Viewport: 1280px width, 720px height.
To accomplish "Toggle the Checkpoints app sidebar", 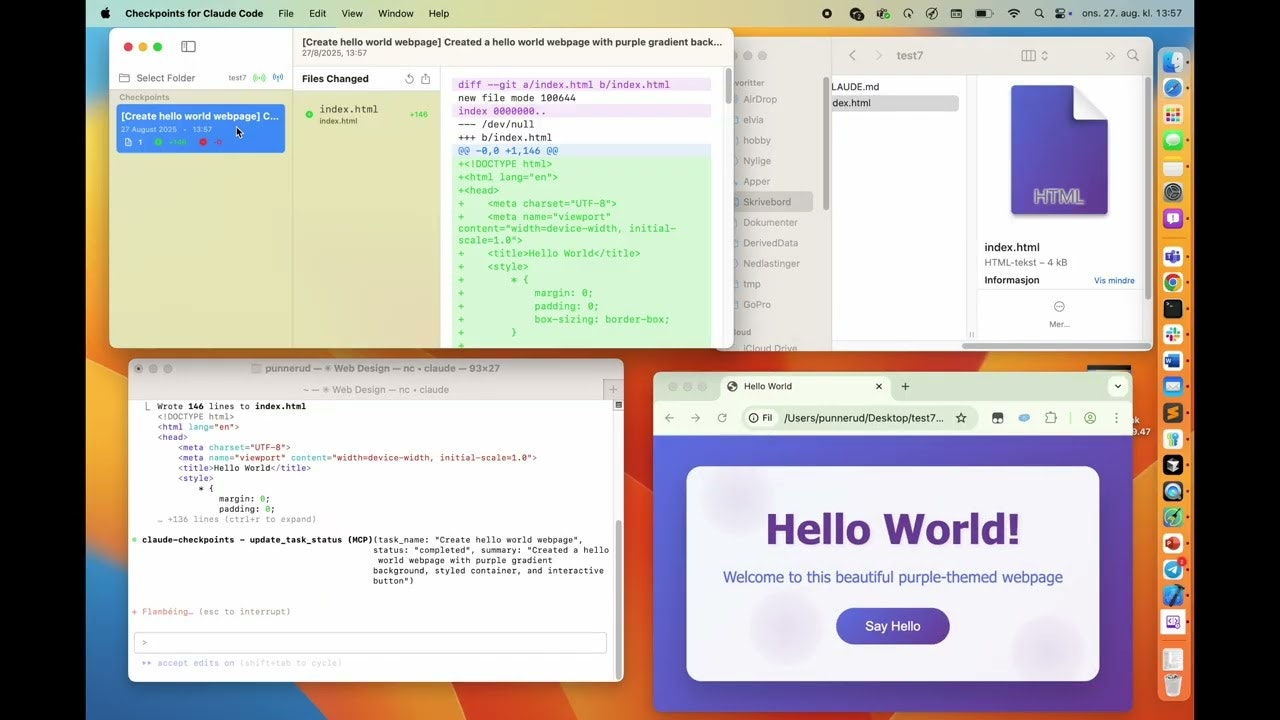I will point(188,47).
